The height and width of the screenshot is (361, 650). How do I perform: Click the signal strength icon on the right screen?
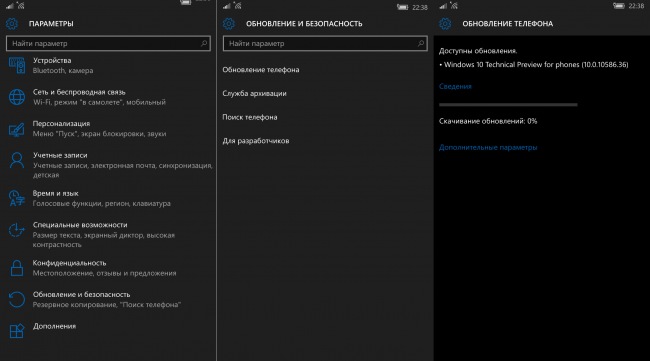pos(444,6)
